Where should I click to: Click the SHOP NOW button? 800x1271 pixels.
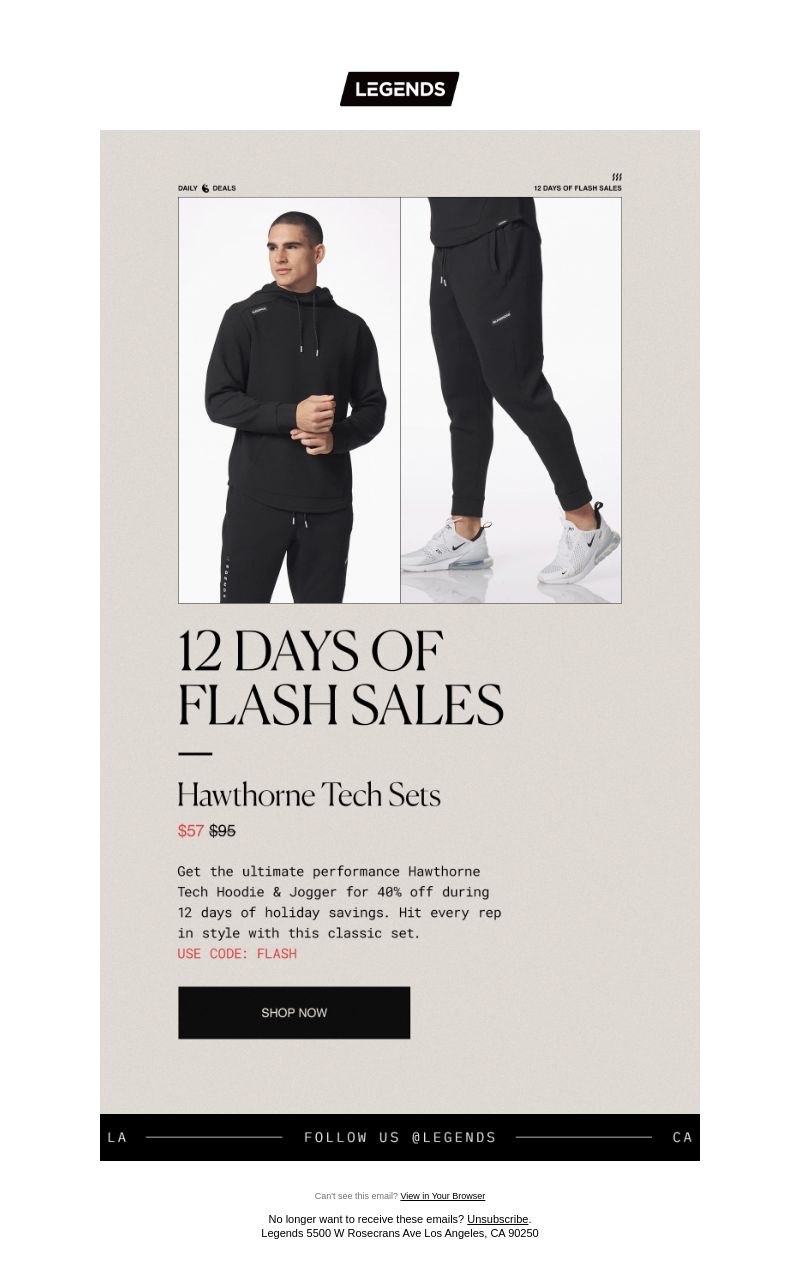tap(294, 1013)
